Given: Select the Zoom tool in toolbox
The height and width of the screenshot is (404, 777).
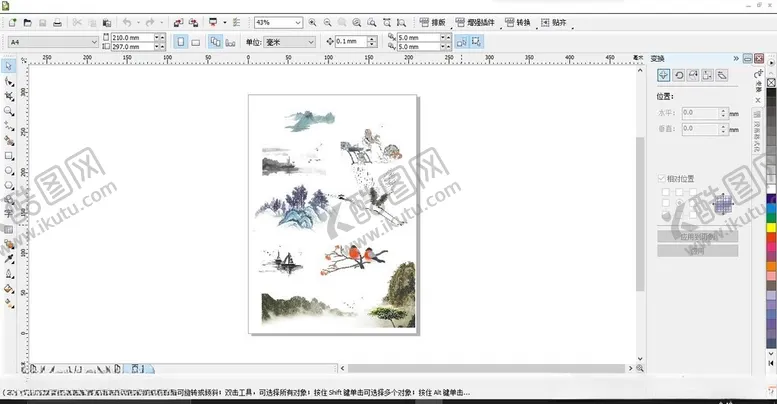Looking at the screenshot, I should click(x=9, y=111).
